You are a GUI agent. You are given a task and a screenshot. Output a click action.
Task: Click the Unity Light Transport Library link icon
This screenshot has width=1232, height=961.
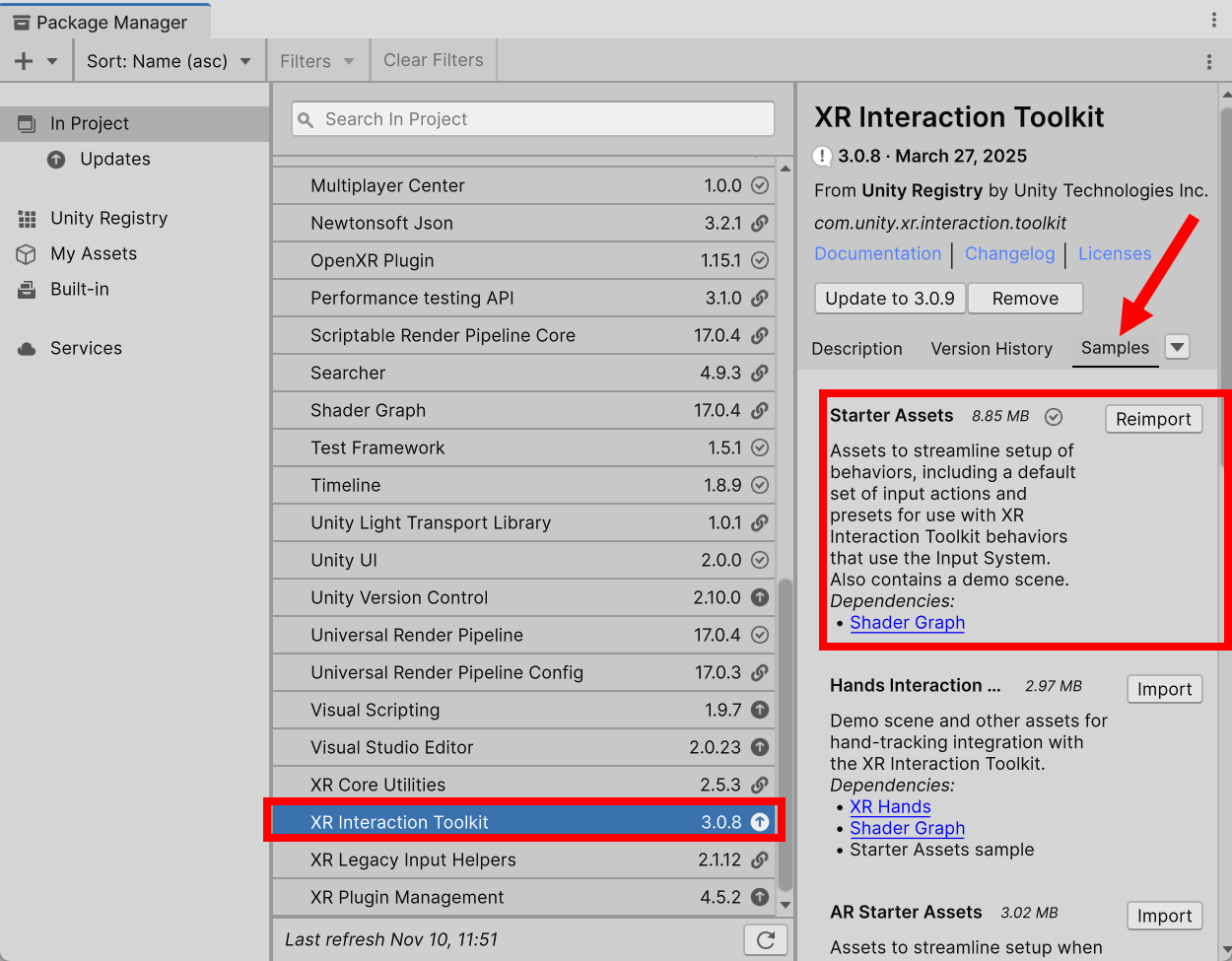coord(760,522)
